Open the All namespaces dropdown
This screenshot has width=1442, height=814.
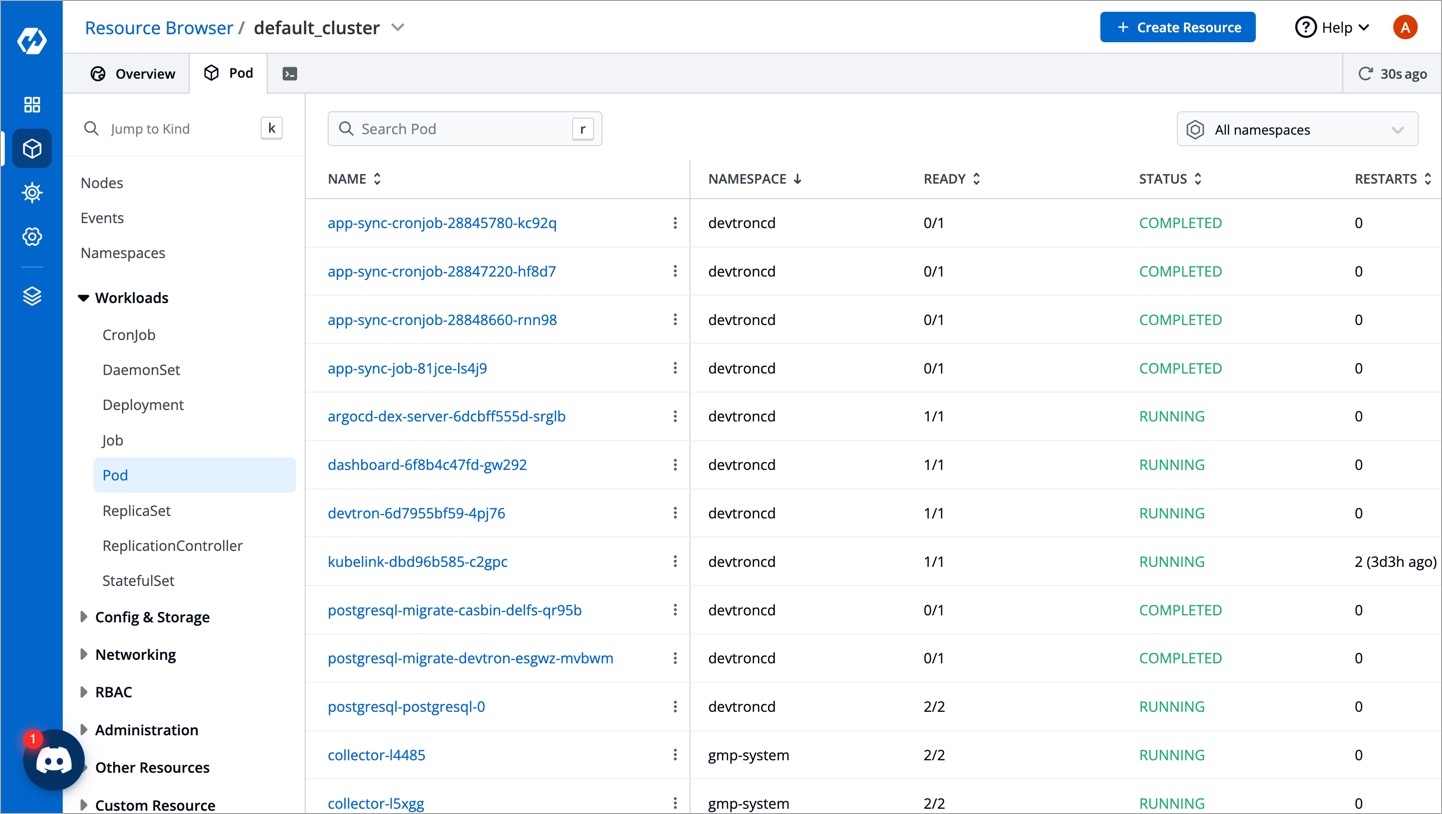1297,130
